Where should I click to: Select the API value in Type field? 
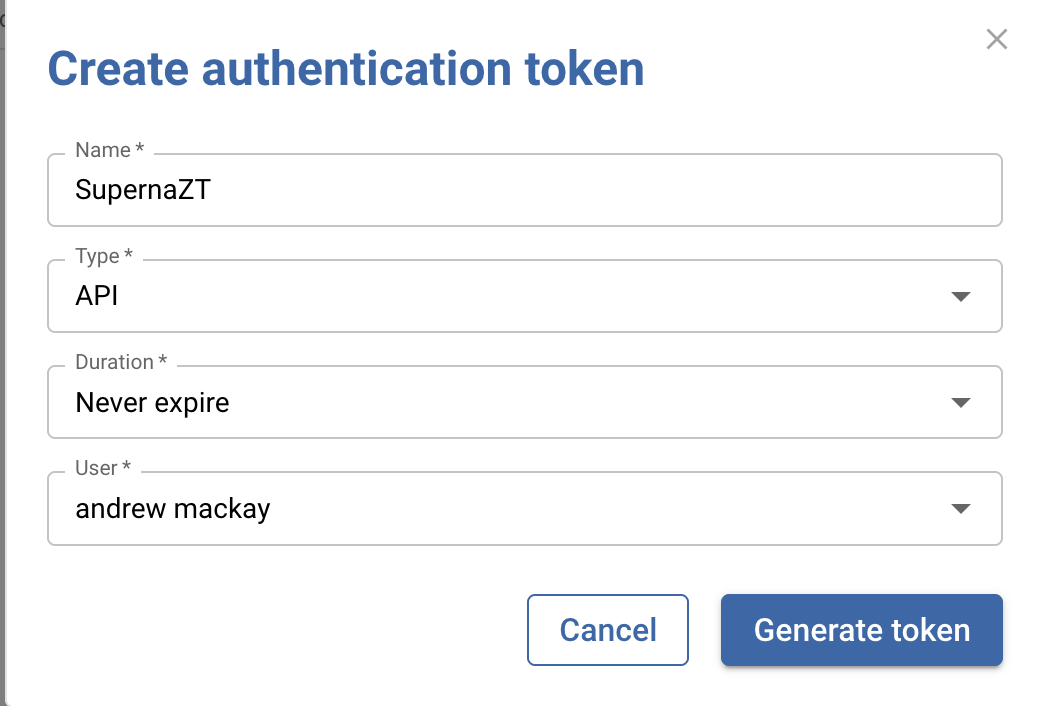pyautogui.click(x=97, y=297)
